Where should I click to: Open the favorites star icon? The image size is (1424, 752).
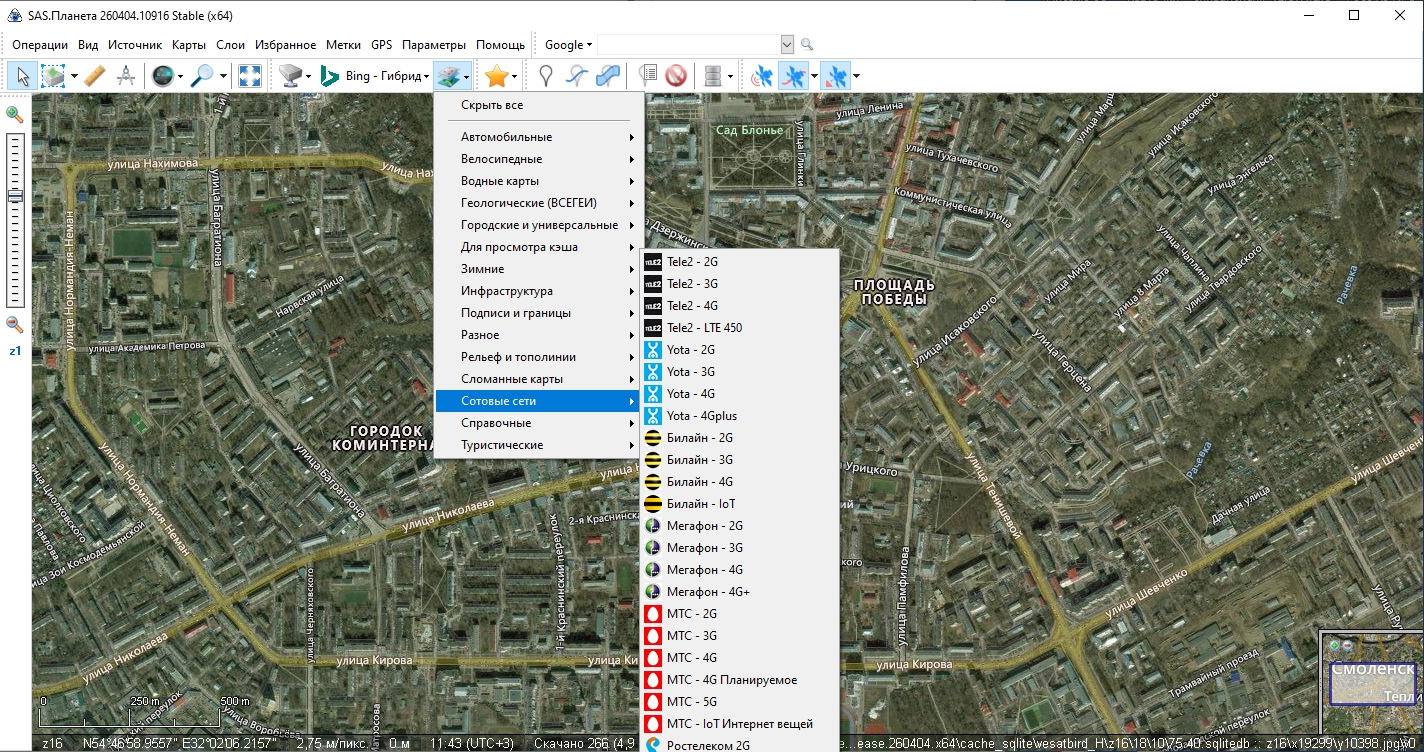click(x=496, y=76)
